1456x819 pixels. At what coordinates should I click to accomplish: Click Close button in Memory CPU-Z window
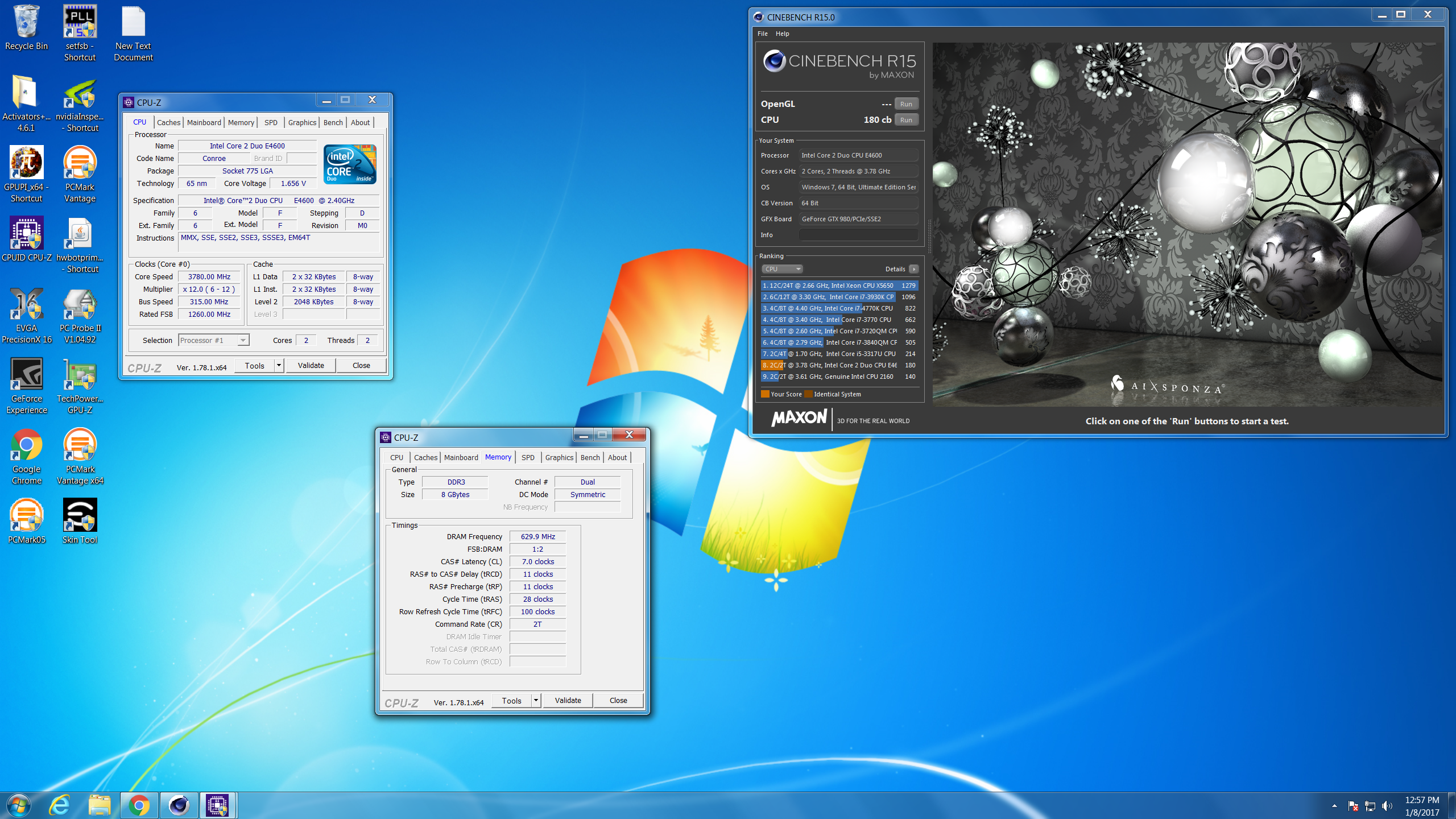(x=618, y=700)
